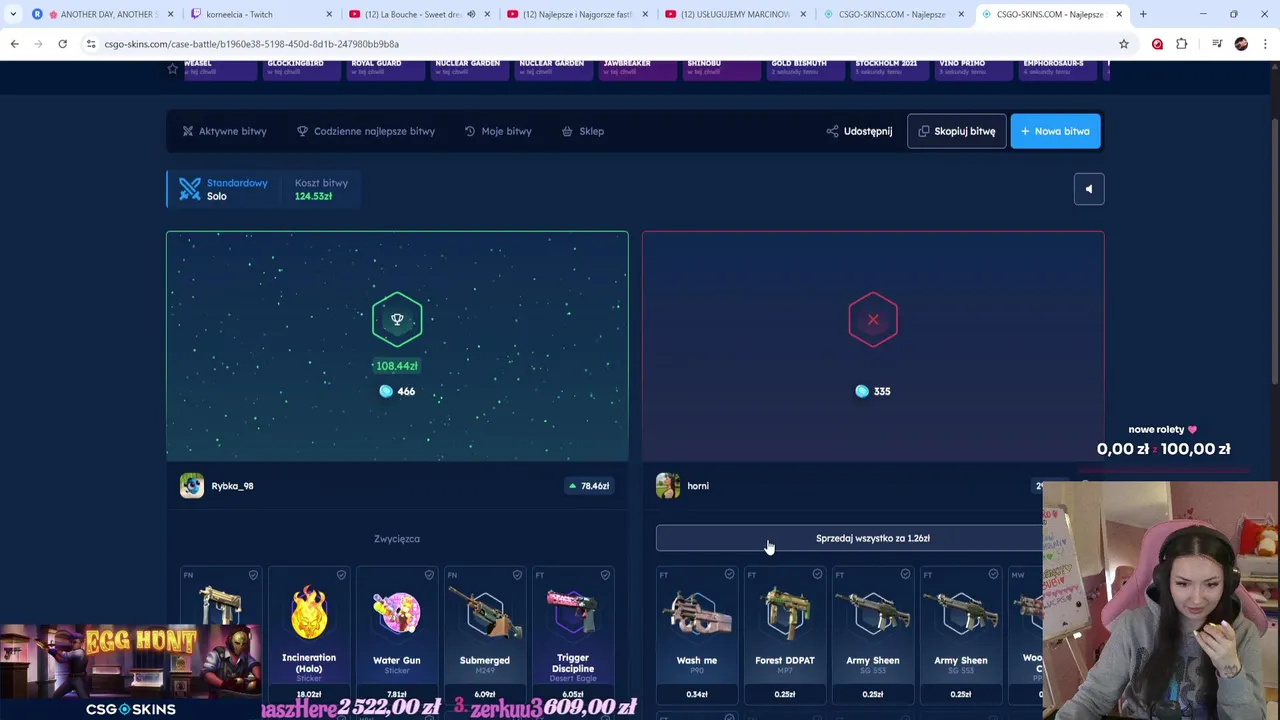The width and height of the screenshot is (1280, 720).
Task: Click the 78.46zł profit value
Action: 589,486
